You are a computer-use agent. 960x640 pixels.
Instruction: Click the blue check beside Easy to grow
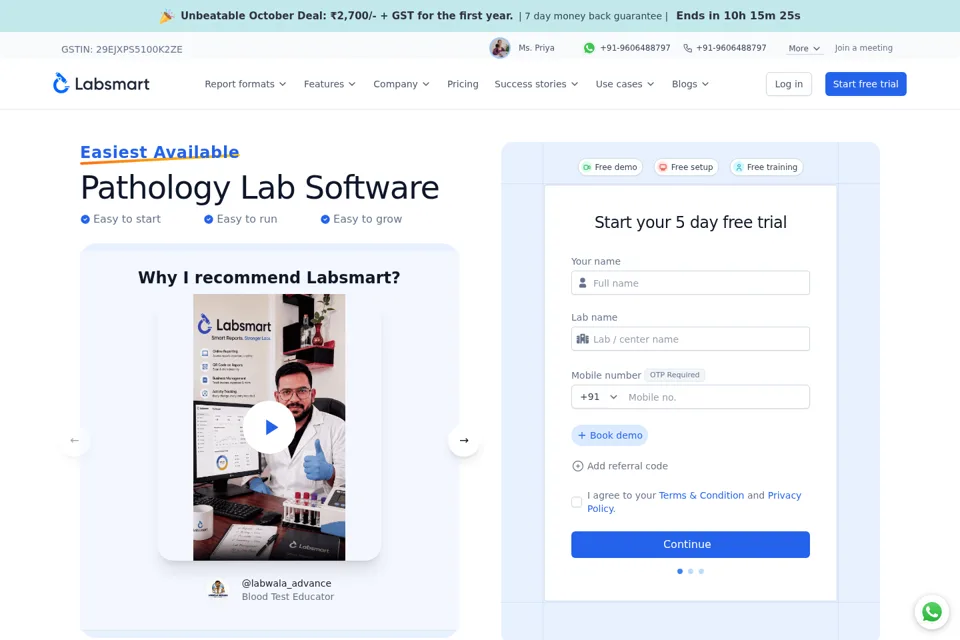point(325,219)
